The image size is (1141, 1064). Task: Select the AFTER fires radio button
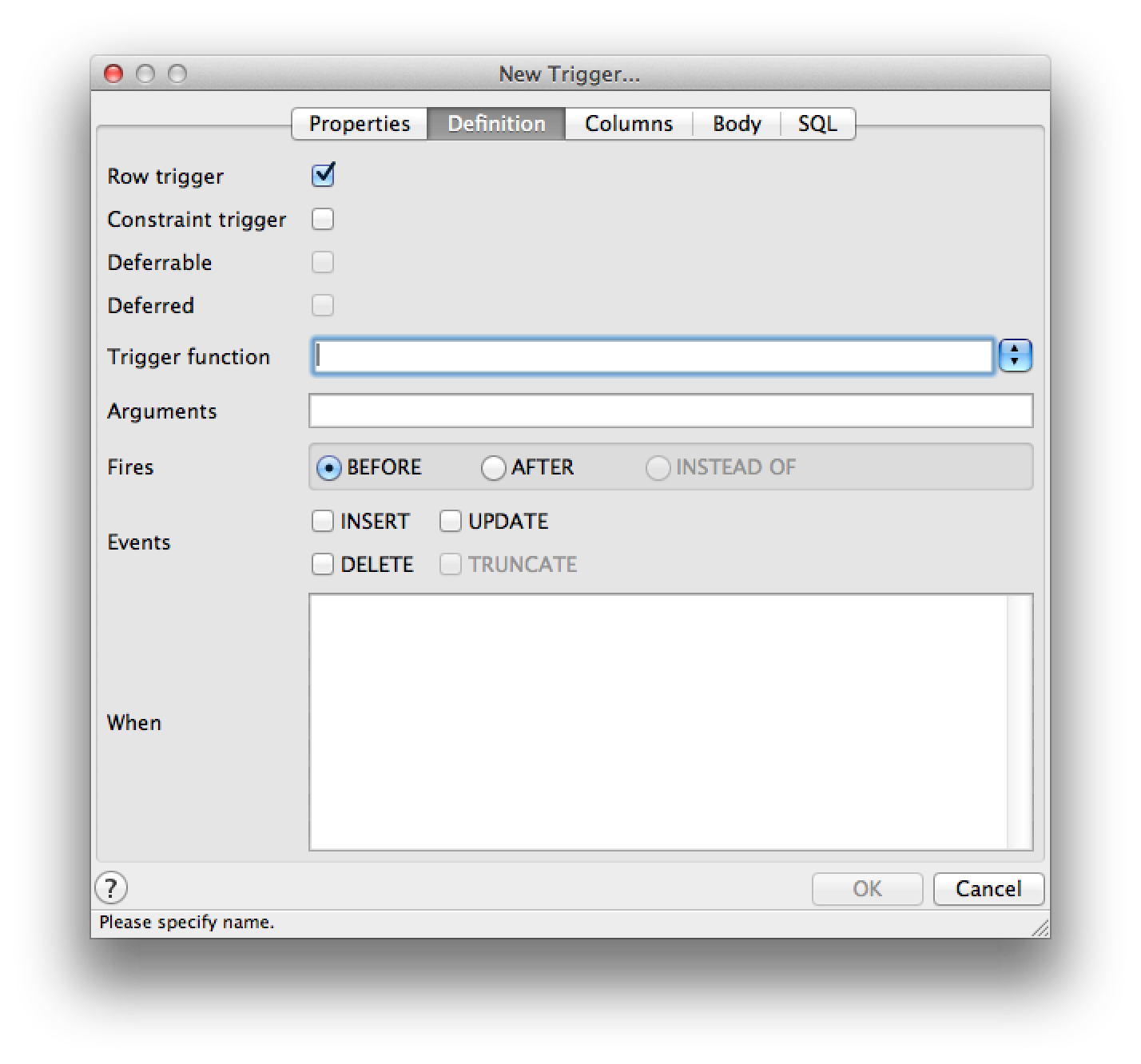click(x=493, y=467)
